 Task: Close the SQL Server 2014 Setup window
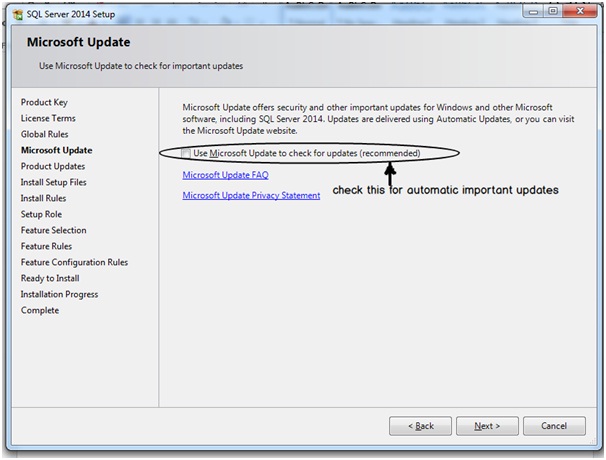580,12
